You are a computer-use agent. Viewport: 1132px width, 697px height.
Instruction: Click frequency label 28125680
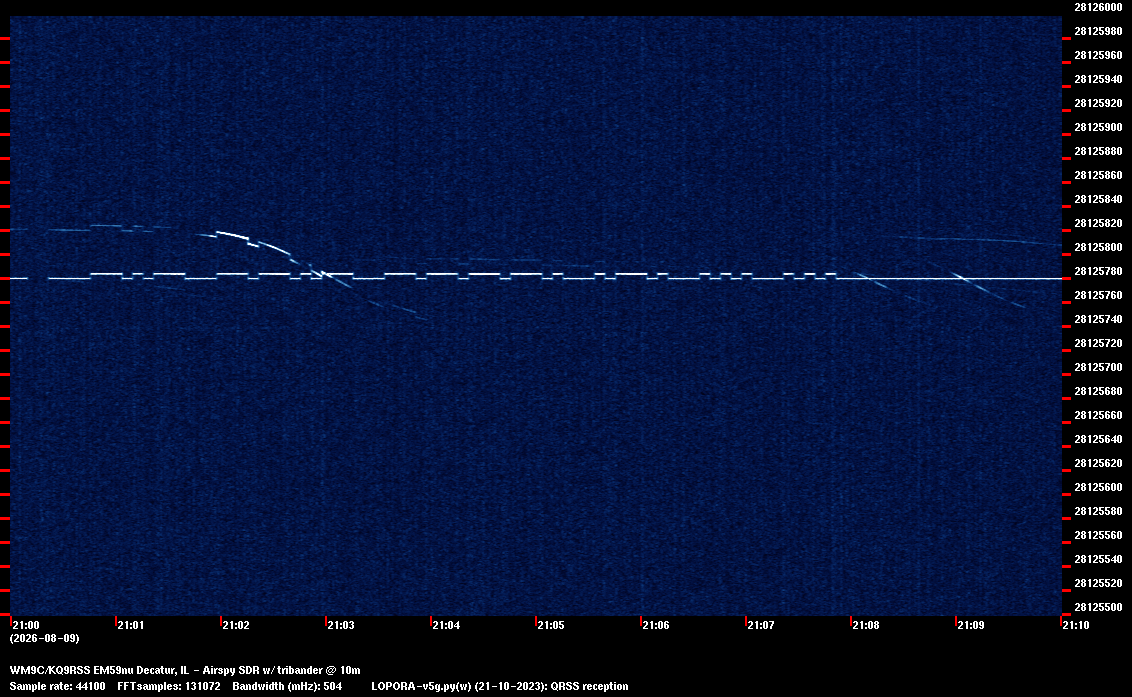click(x=1098, y=391)
